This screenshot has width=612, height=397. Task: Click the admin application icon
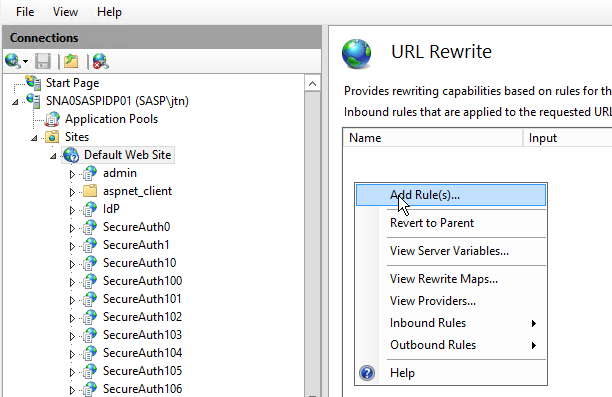click(x=90, y=173)
